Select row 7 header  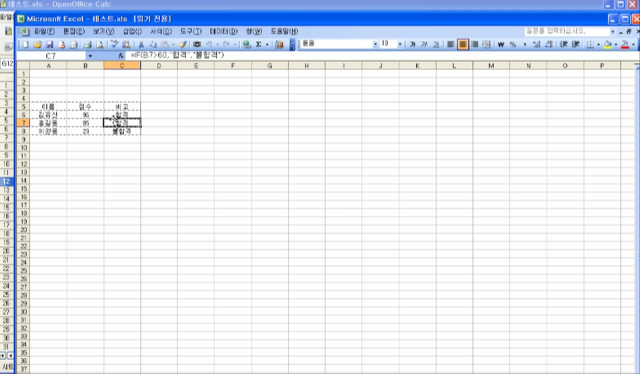point(23,122)
